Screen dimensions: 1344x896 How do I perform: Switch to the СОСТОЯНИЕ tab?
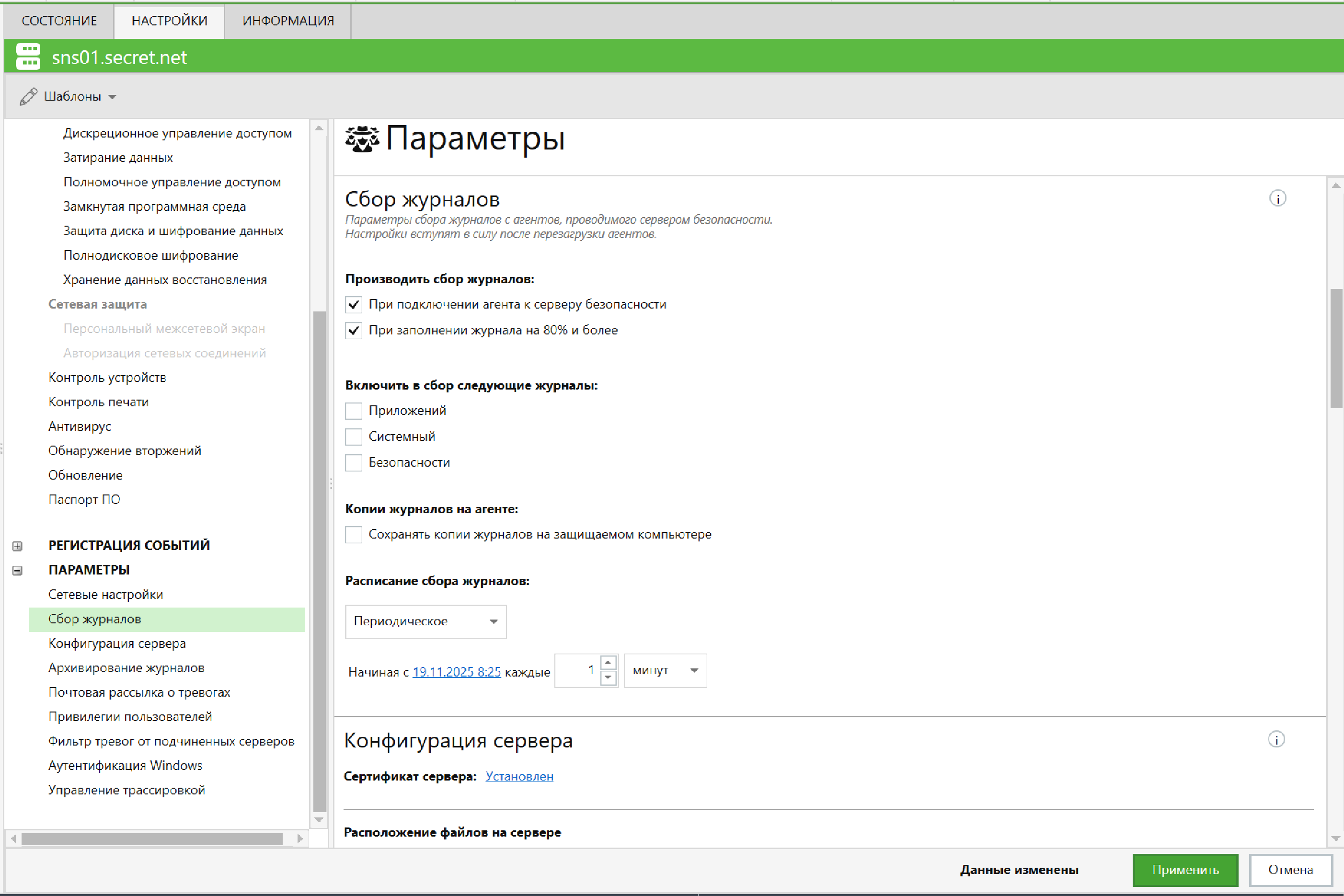pos(59,21)
